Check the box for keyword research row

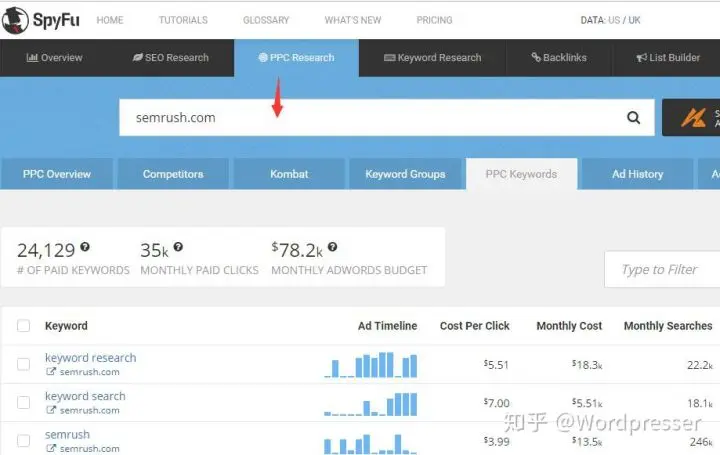23,364
